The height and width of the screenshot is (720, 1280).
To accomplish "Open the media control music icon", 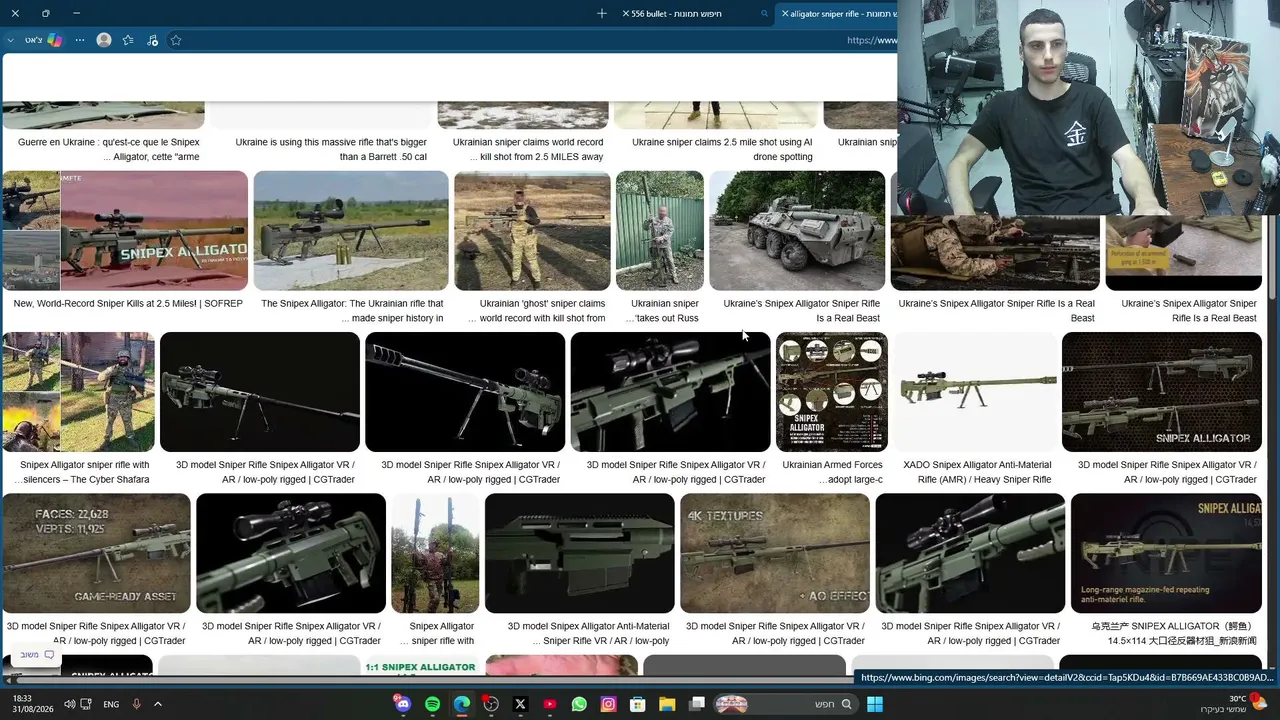I will tap(152, 40).
